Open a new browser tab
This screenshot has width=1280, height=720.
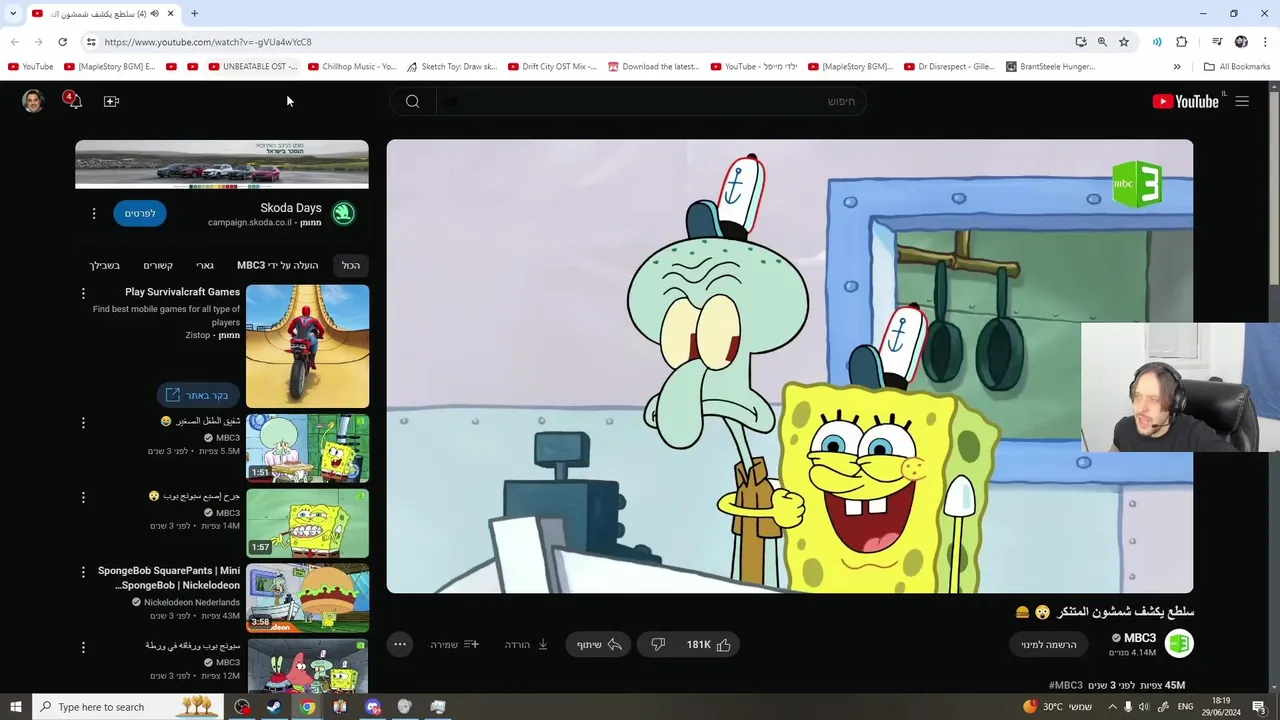(195, 14)
